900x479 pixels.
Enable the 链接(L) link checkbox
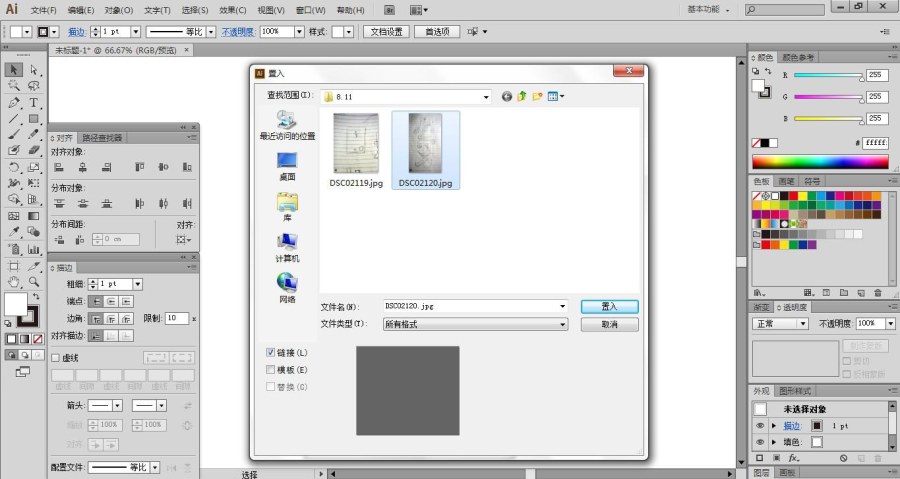point(270,352)
